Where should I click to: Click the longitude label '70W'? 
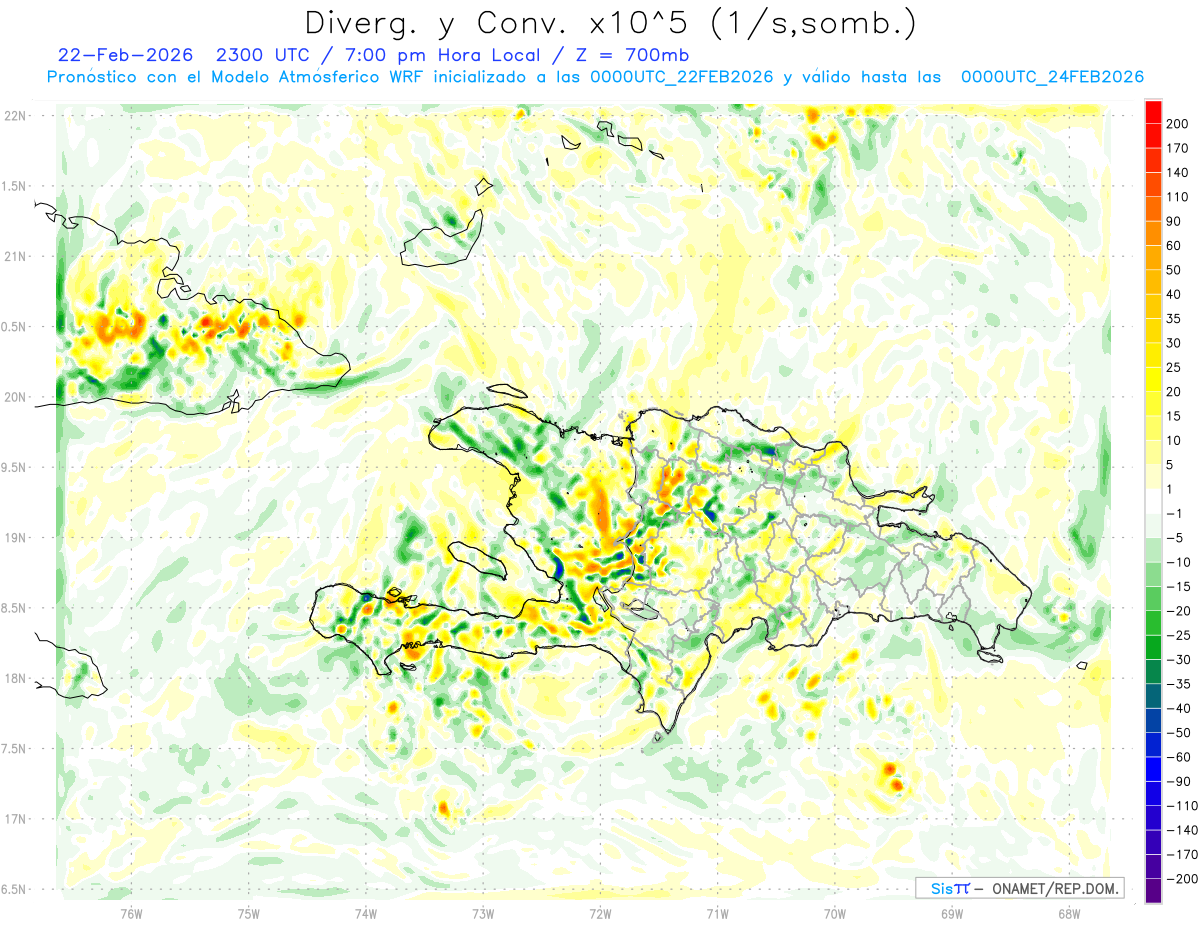click(x=835, y=913)
